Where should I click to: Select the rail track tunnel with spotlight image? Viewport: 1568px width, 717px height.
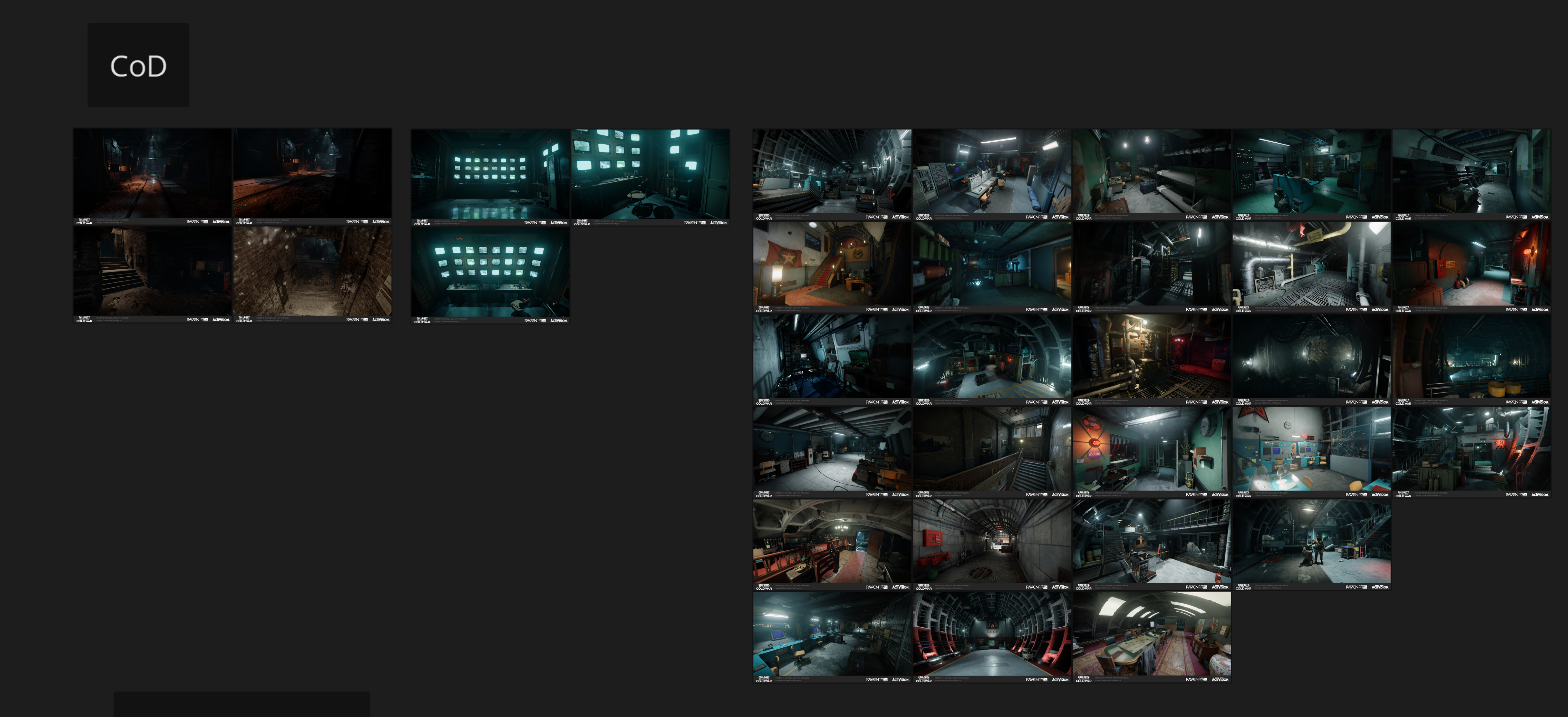[x=152, y=176]
